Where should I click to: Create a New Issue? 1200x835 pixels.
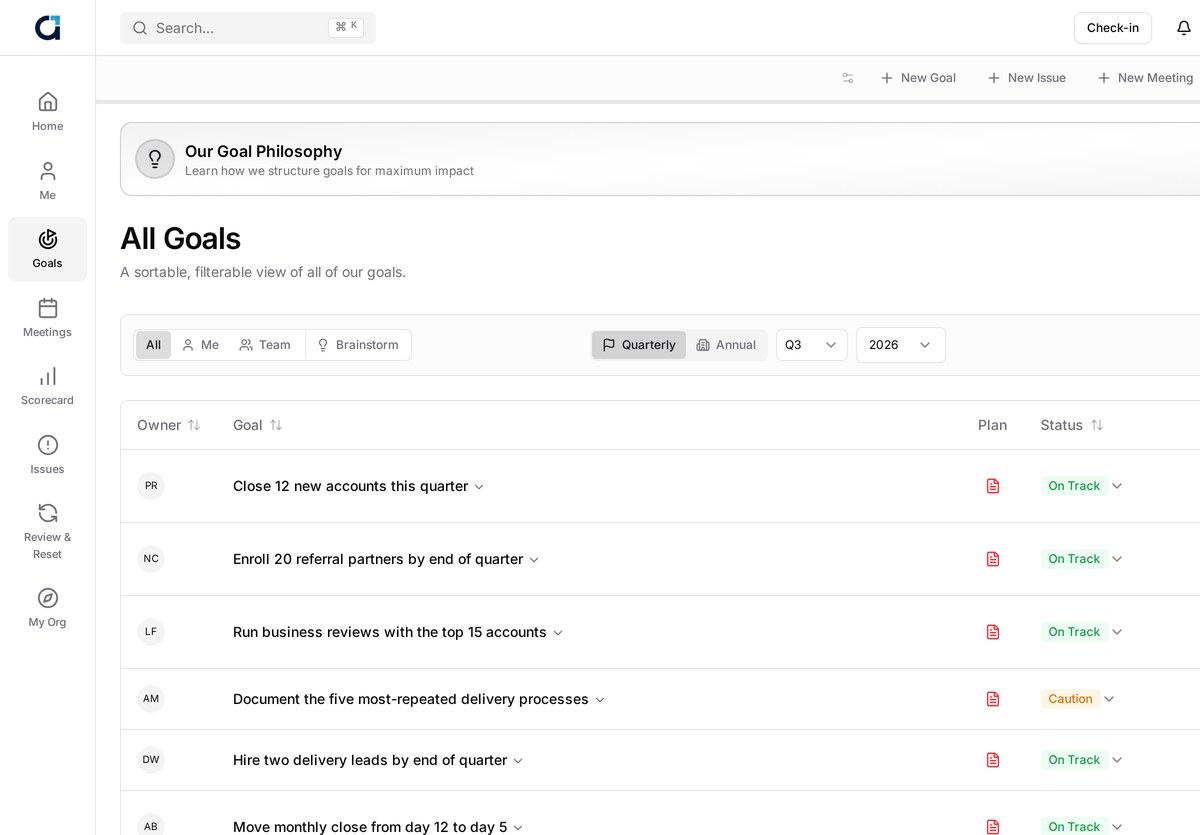tap(1027, 78)
